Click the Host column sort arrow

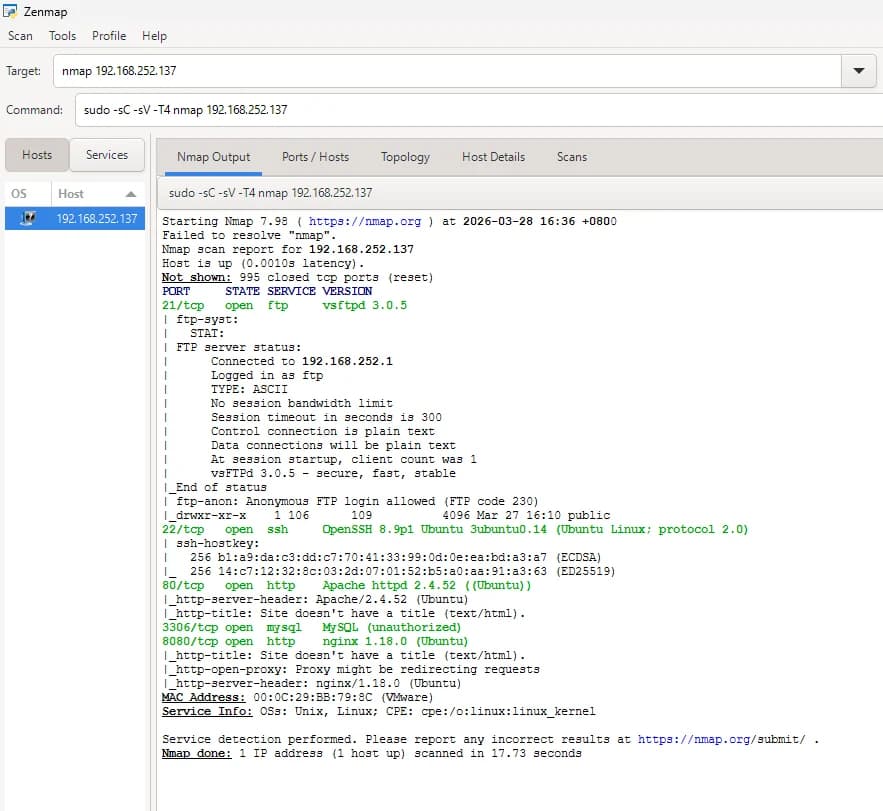131,194
